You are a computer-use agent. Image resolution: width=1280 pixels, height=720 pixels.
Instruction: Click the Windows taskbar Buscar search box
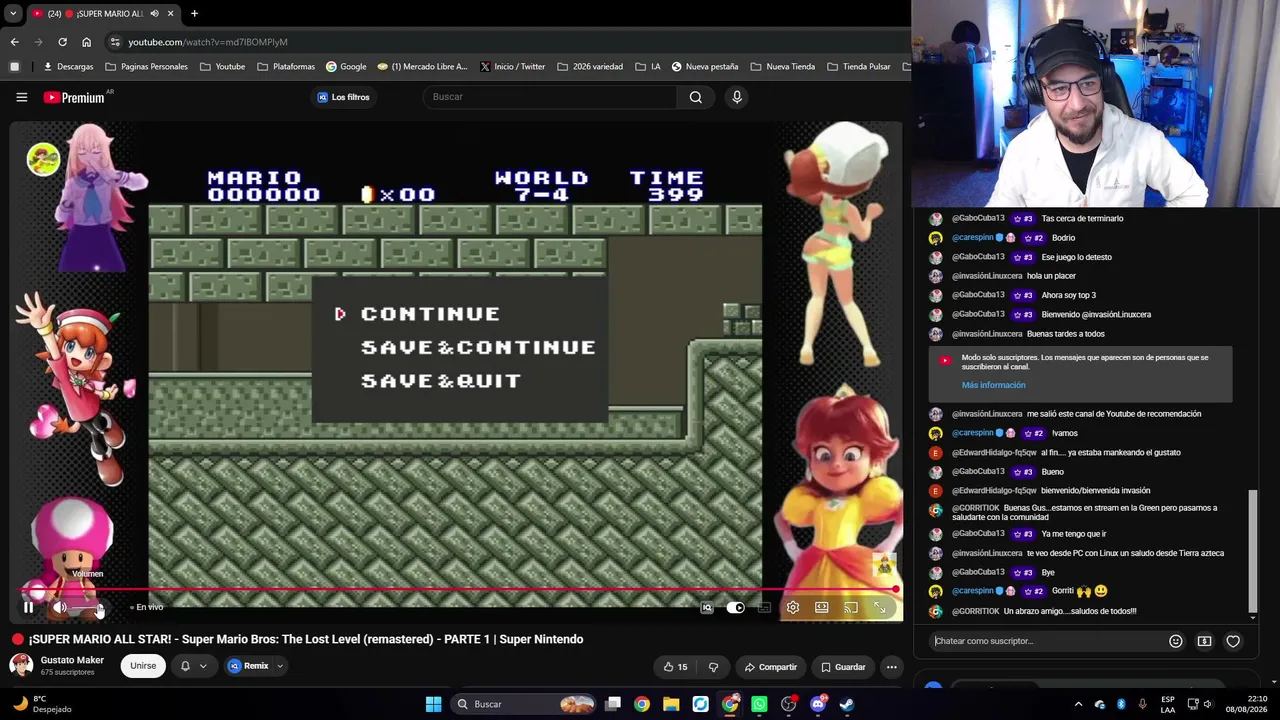pos(525,704)
